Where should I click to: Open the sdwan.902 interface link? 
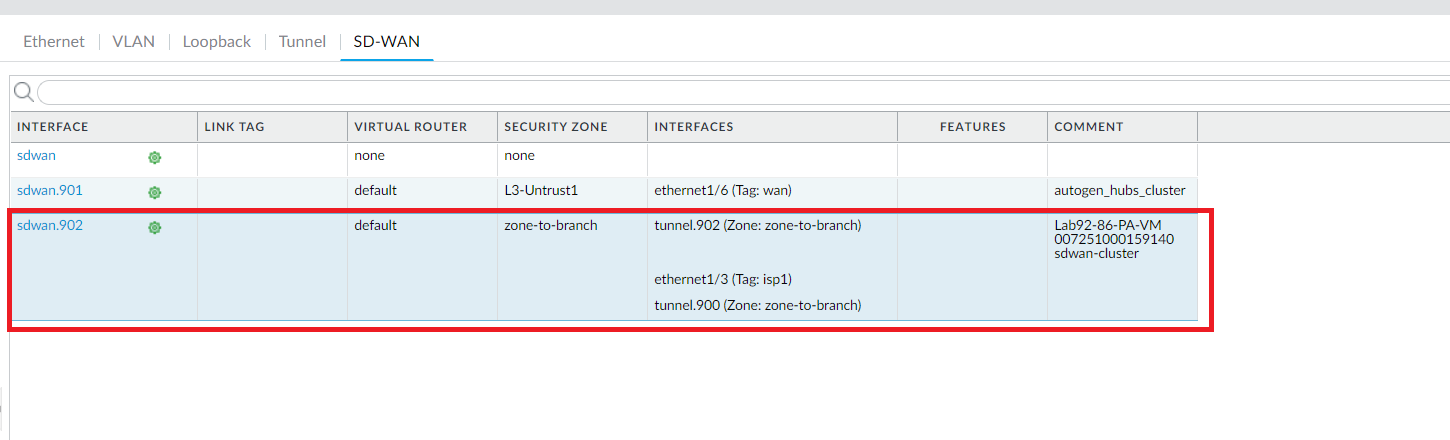(50, 225)
